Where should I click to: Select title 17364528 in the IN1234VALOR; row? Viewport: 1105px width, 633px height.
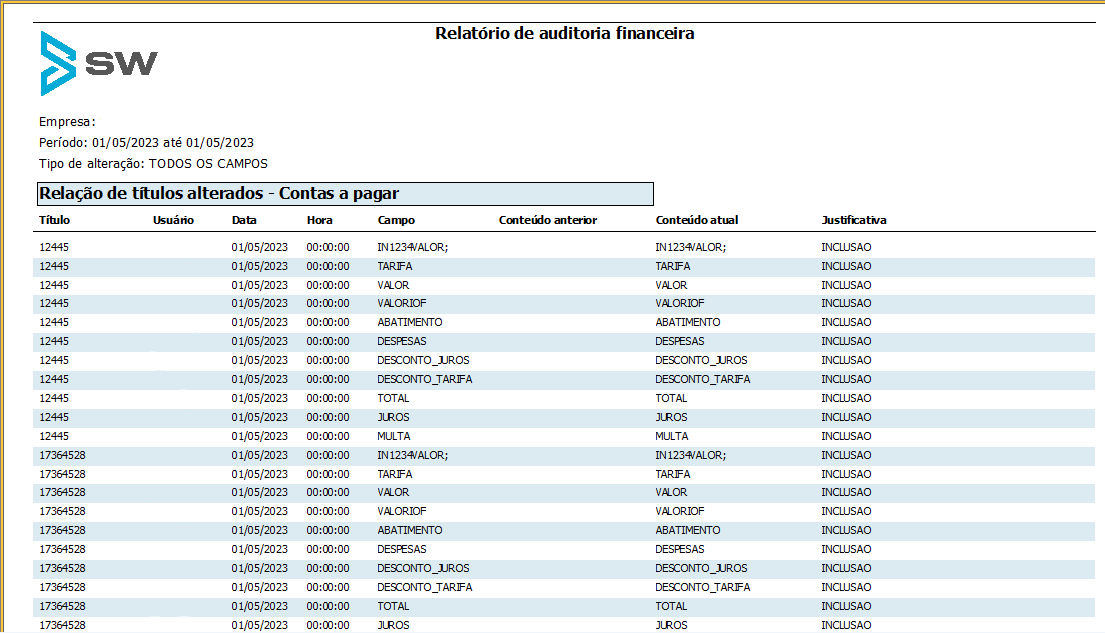(63, 455)
